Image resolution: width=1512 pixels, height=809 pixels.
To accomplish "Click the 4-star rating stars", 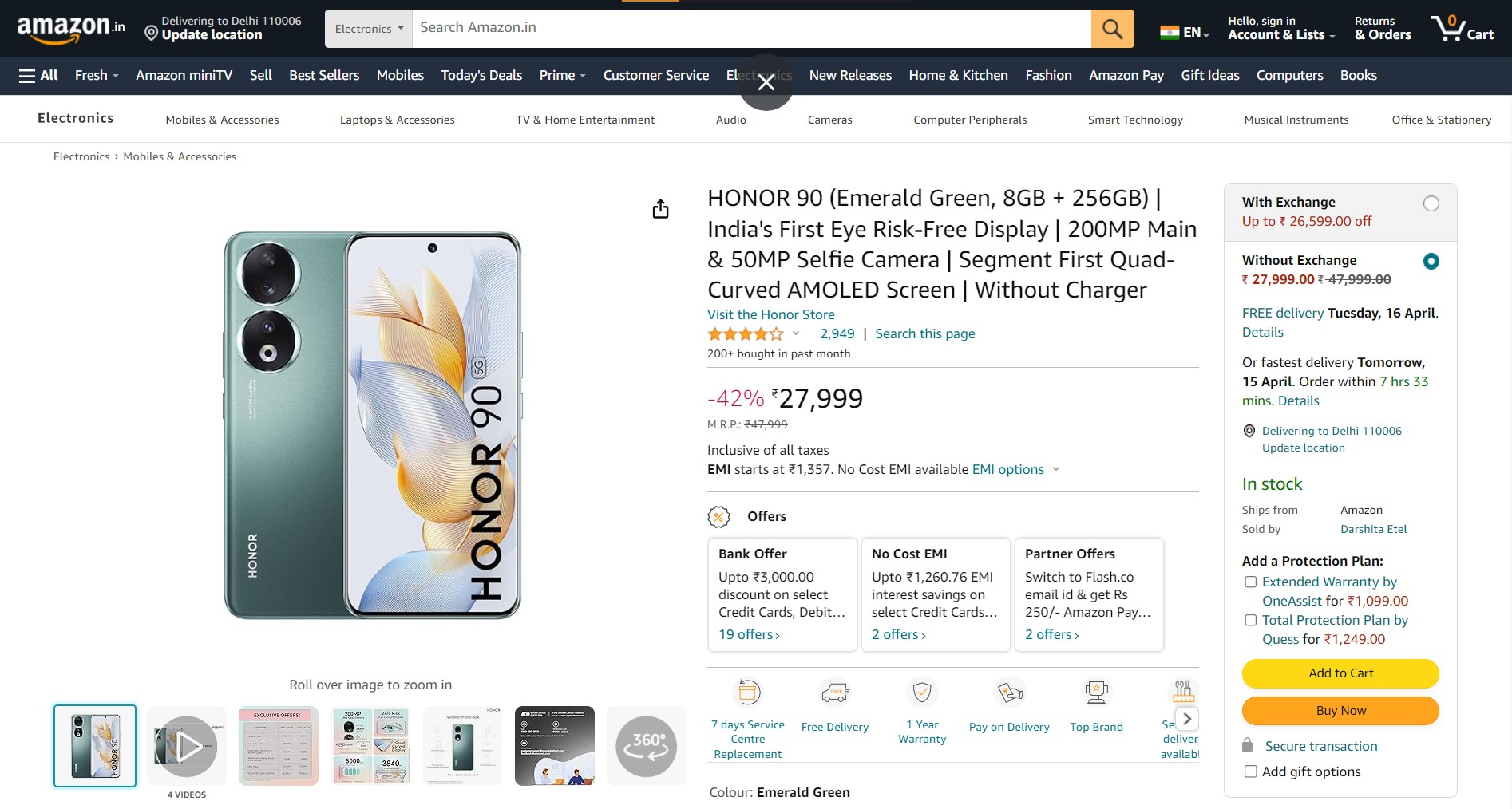I will pos(746,333).
